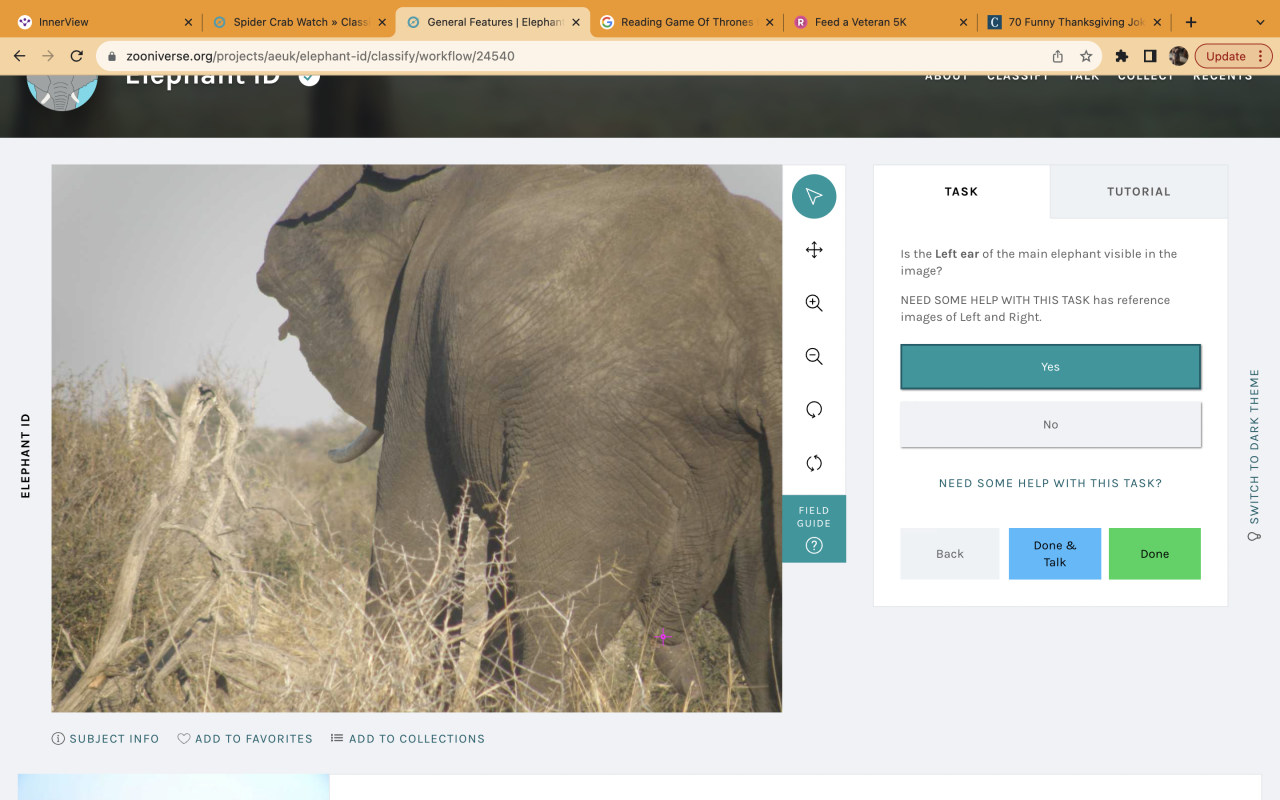Image resolution: width=1280 pixels, height=800 pixels.
Task: View site information via lock icon
Action: tap(111, 56)
